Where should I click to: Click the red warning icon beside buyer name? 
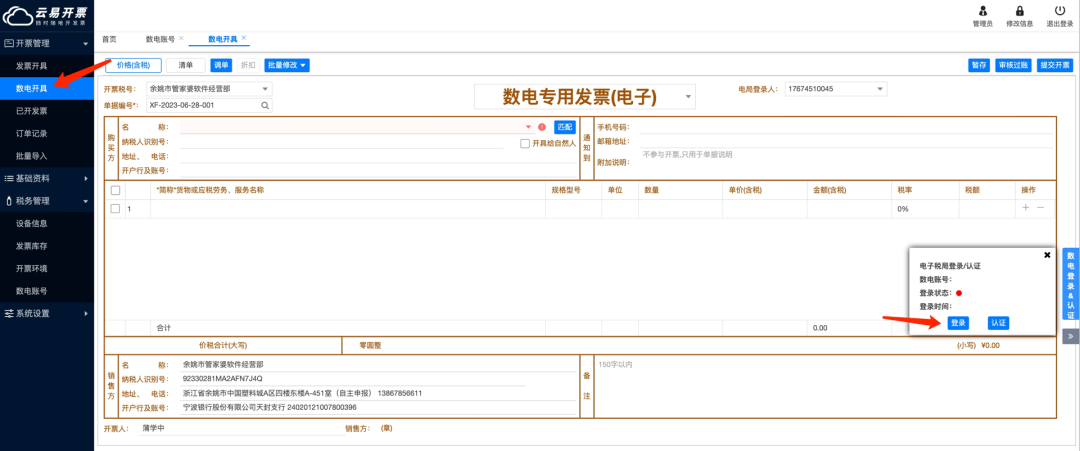pos(542,127)
